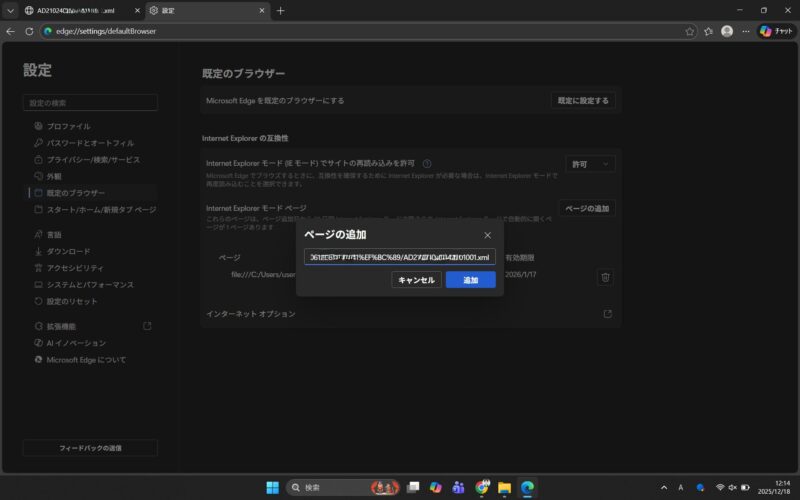Screen dimensions: 800x500
Task: Go back with the browser back arrow
Action: coord(10,31)
